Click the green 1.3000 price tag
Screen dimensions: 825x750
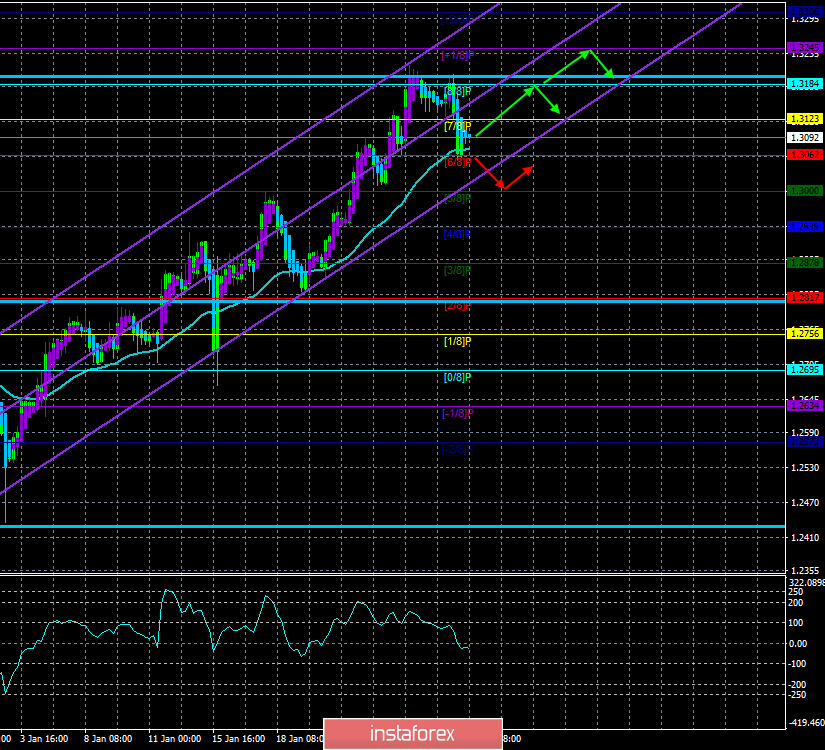pyautogui.click(x=803, y=190)
